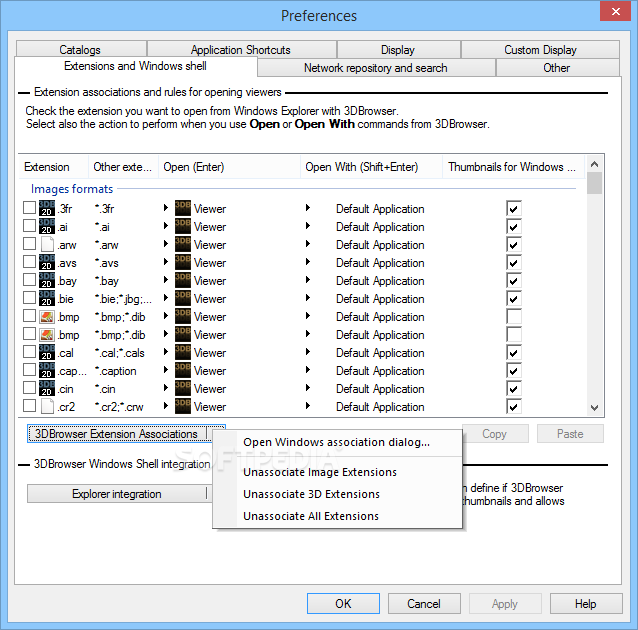638x630 pixels.
Task: Sort by the Extension column header
Action: (x=53, y=167)
